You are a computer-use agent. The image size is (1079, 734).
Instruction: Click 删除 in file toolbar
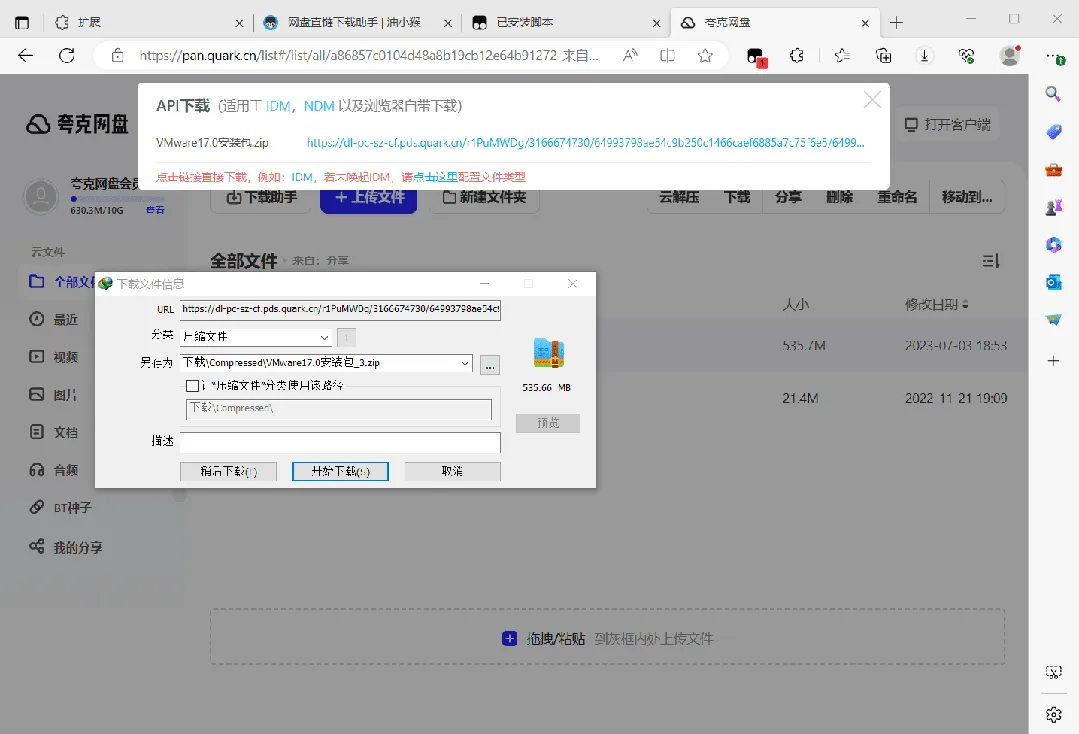840,197
